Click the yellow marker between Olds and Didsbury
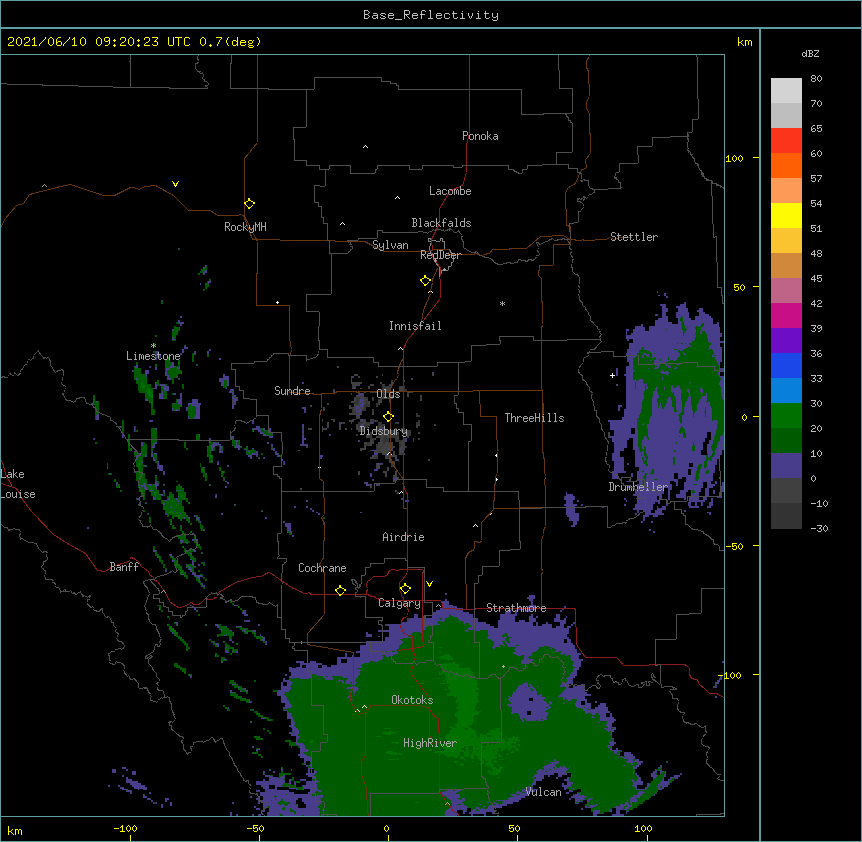Image resolution: width=862 pixels, height=842 pixels. [388, 416]
